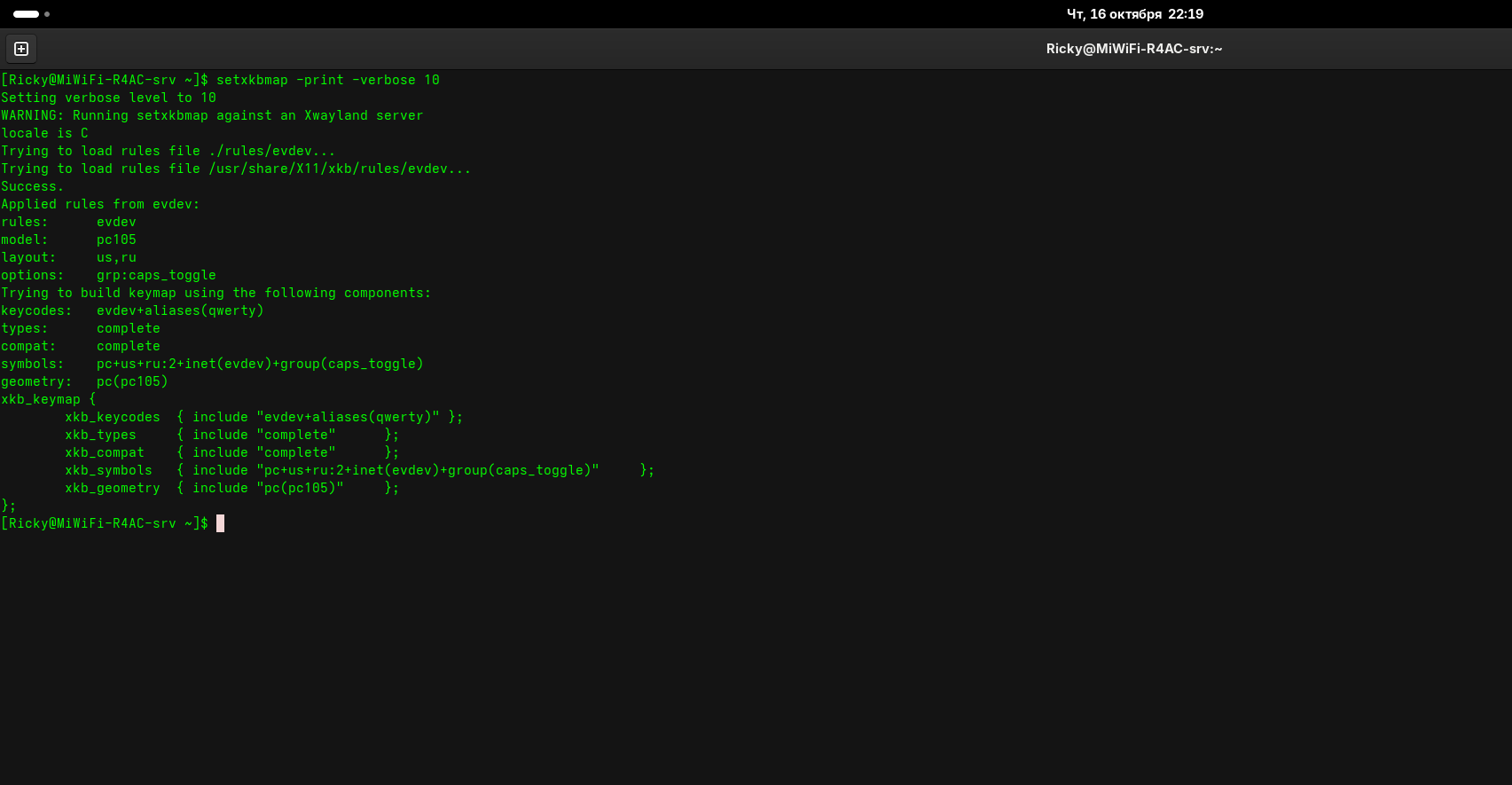Click the '/usr/share/X11/xkb/rules/evdev...' path
1512x785 pixels.
pos(340,169)
